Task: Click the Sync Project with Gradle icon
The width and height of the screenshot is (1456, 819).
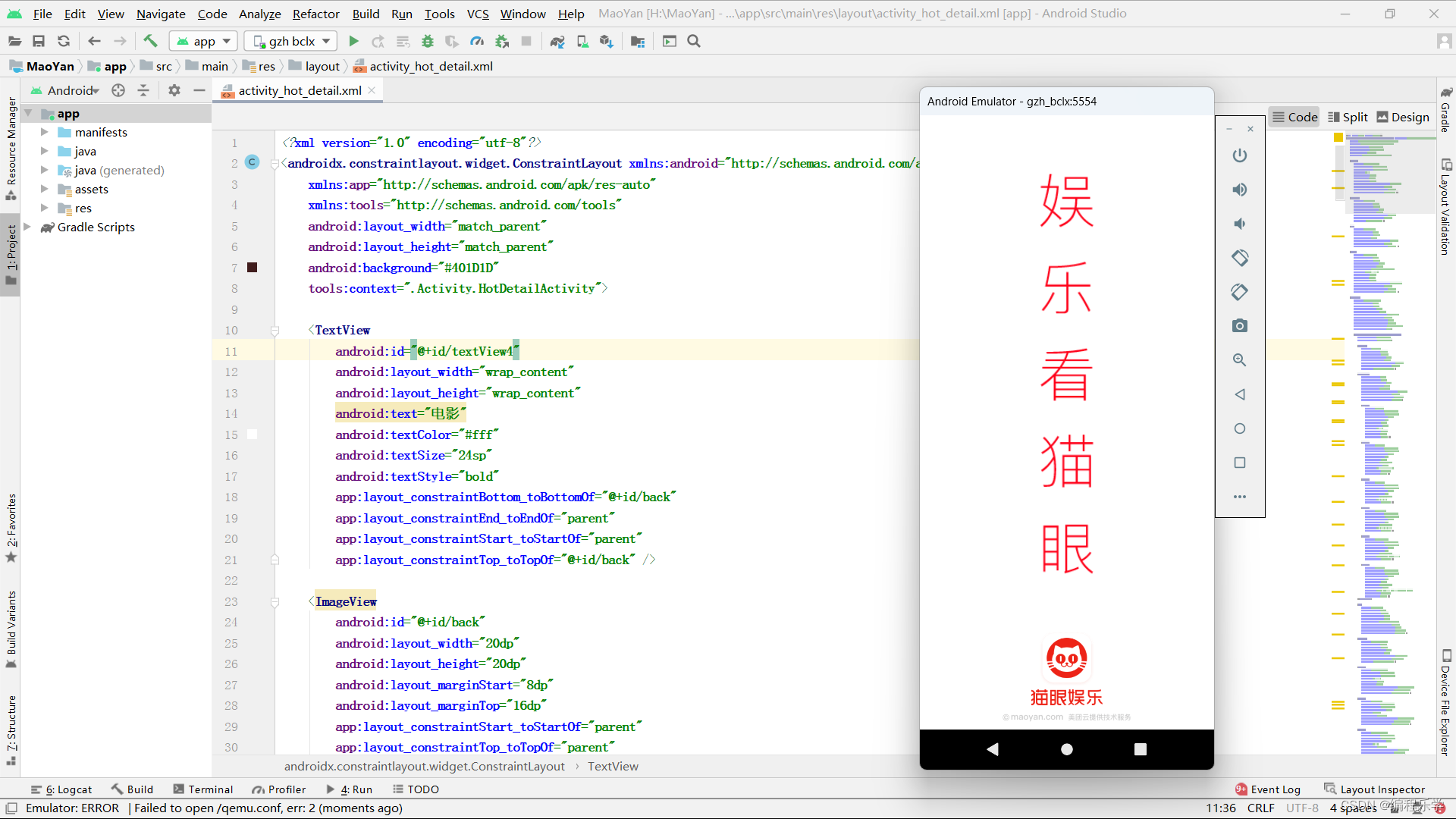Action: click(x=557, y=41)
